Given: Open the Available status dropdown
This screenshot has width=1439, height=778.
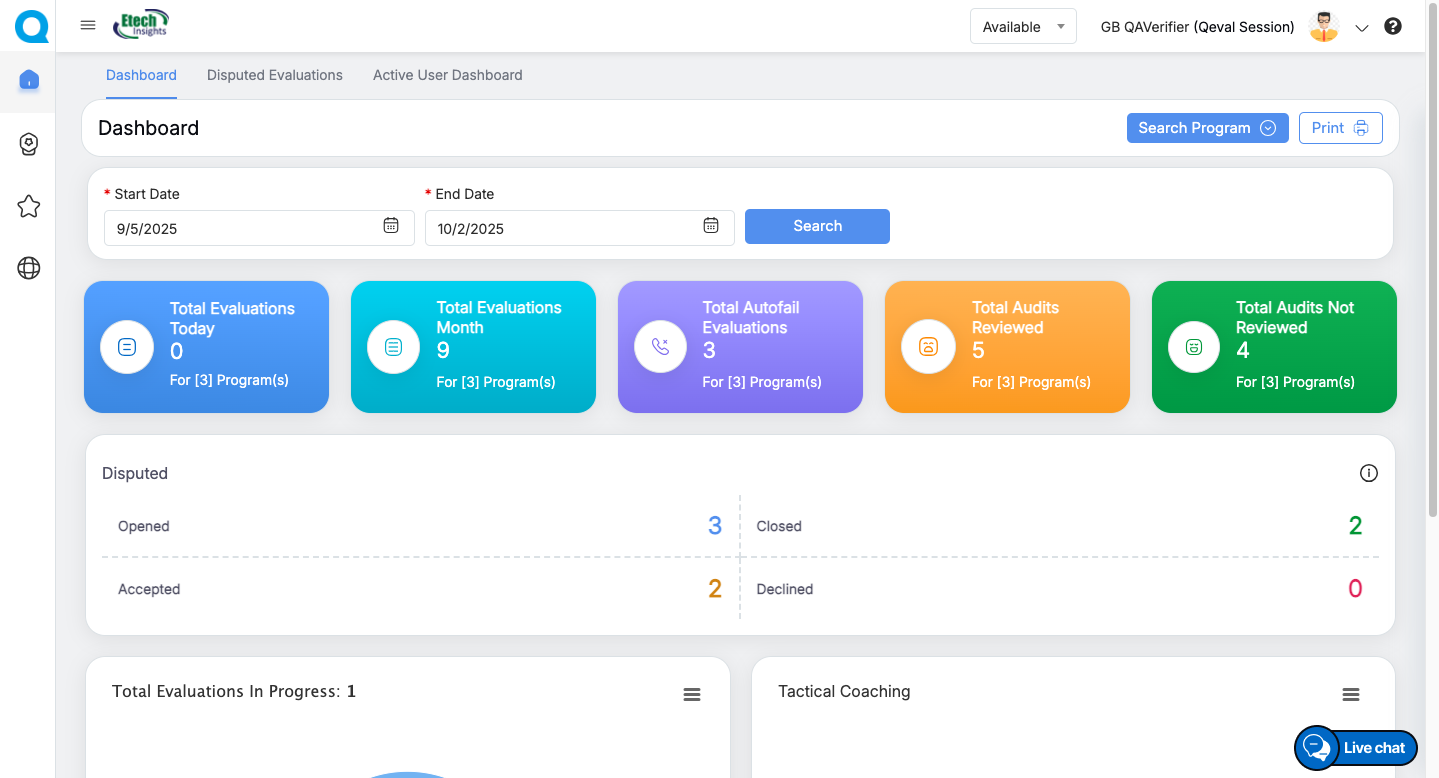Looking at the screenshot, I should [x=1022, y=27].
